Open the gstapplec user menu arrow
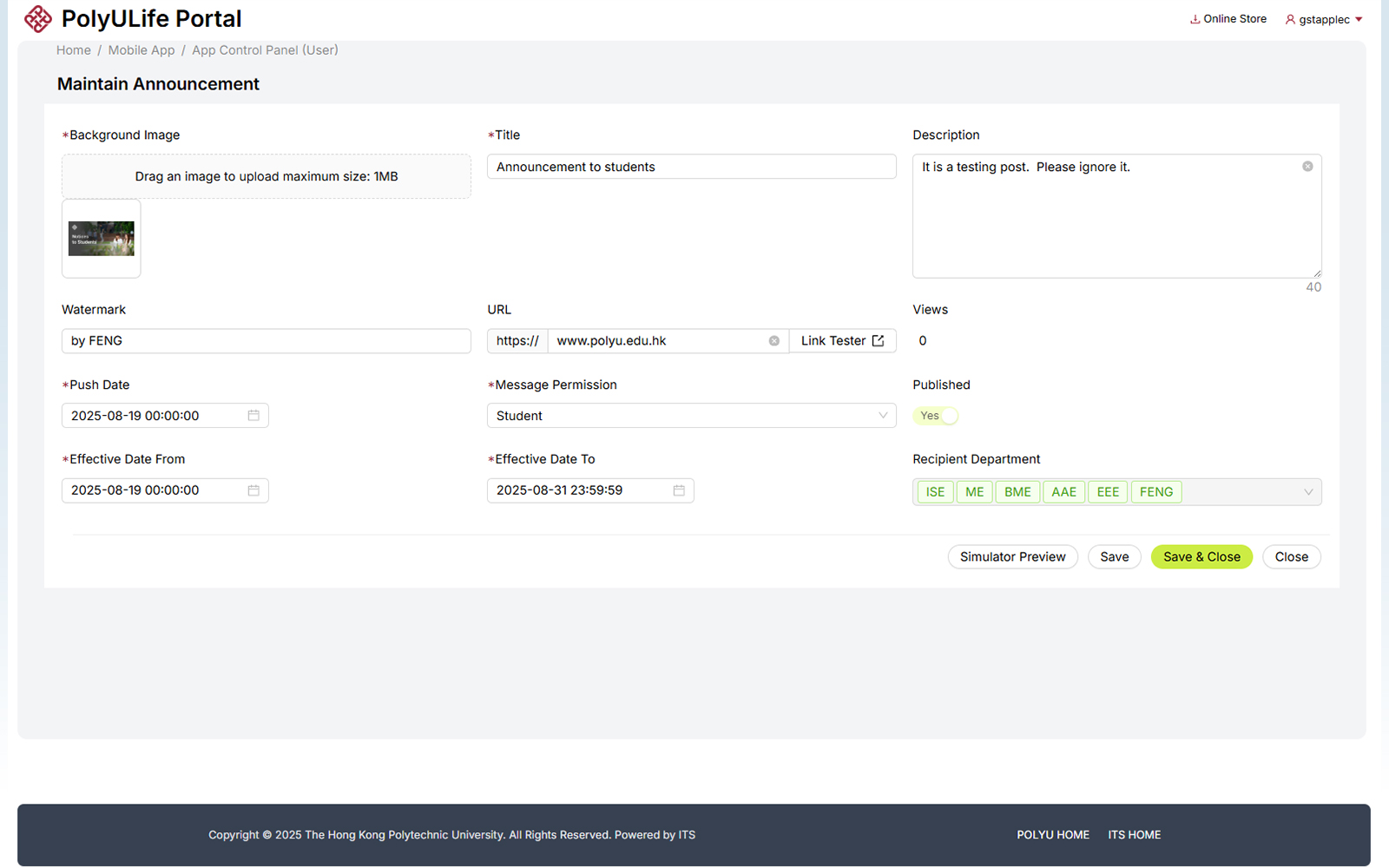This screenshot has height=868, width=1389. tap(1359, 20)
